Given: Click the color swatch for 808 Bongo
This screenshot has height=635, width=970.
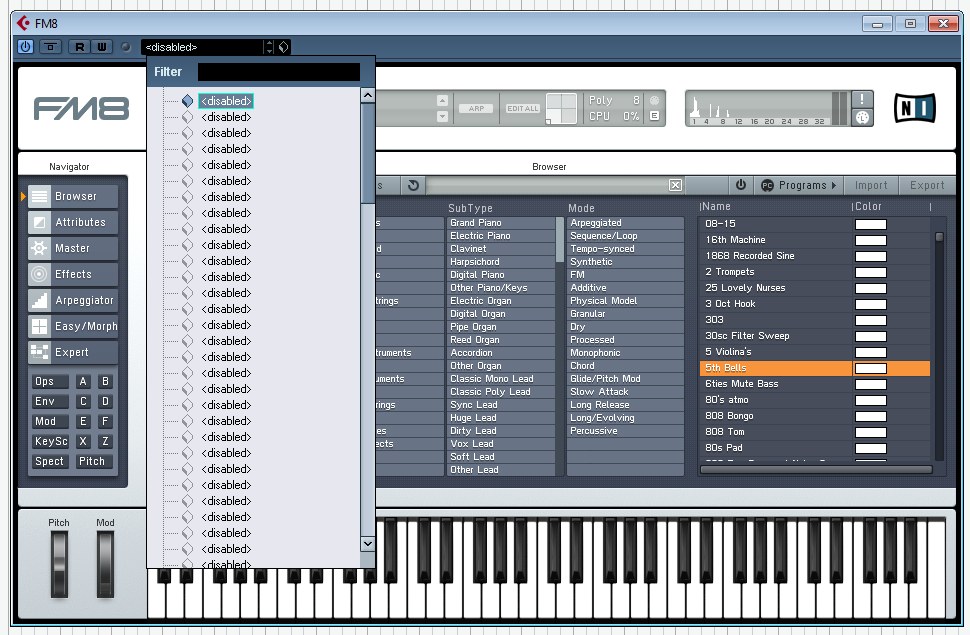Looking at the screenshot, I should tap(870, 416).
